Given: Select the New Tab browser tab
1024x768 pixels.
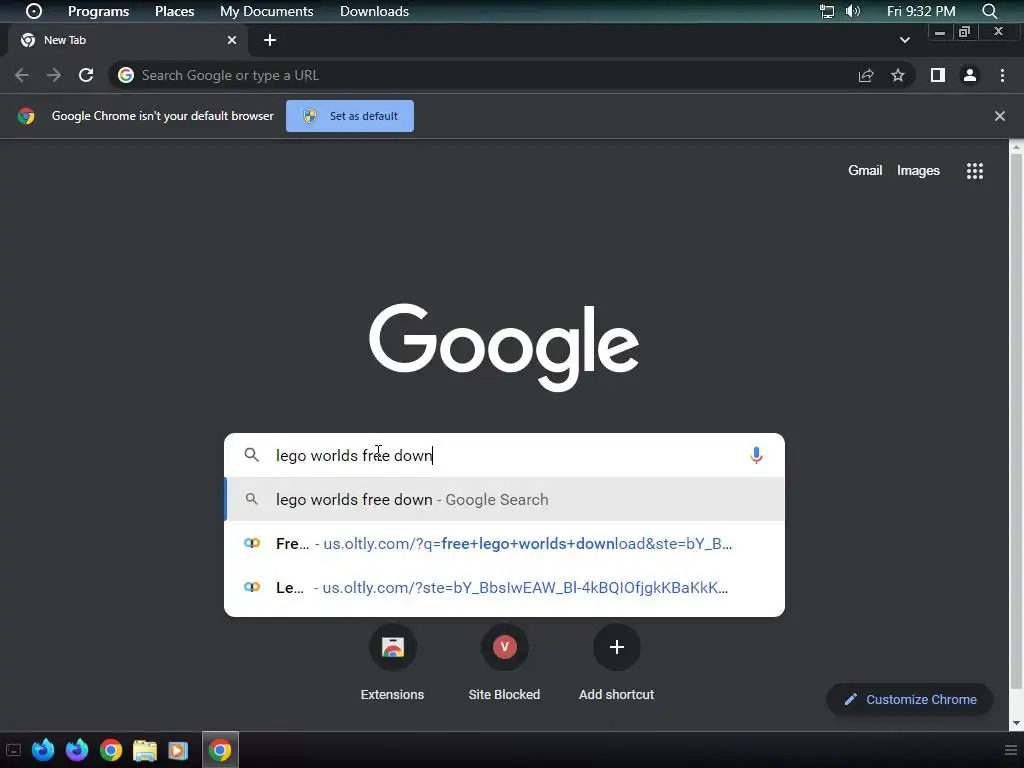Looking at the screenshot, I should tap(128, 40).
